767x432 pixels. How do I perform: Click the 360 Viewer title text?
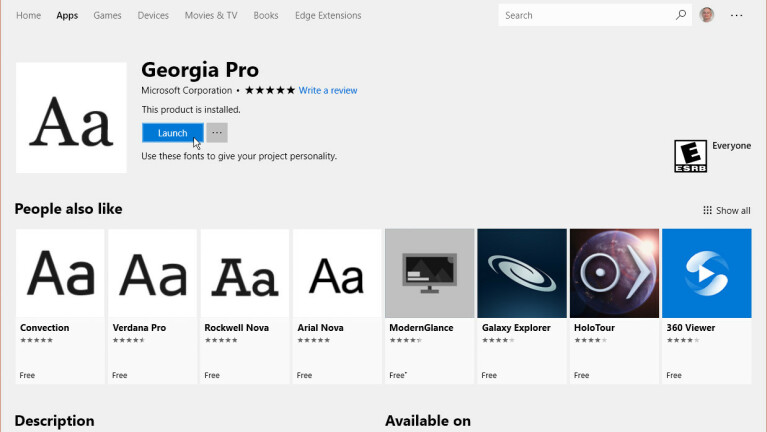[x=691, y=328]
